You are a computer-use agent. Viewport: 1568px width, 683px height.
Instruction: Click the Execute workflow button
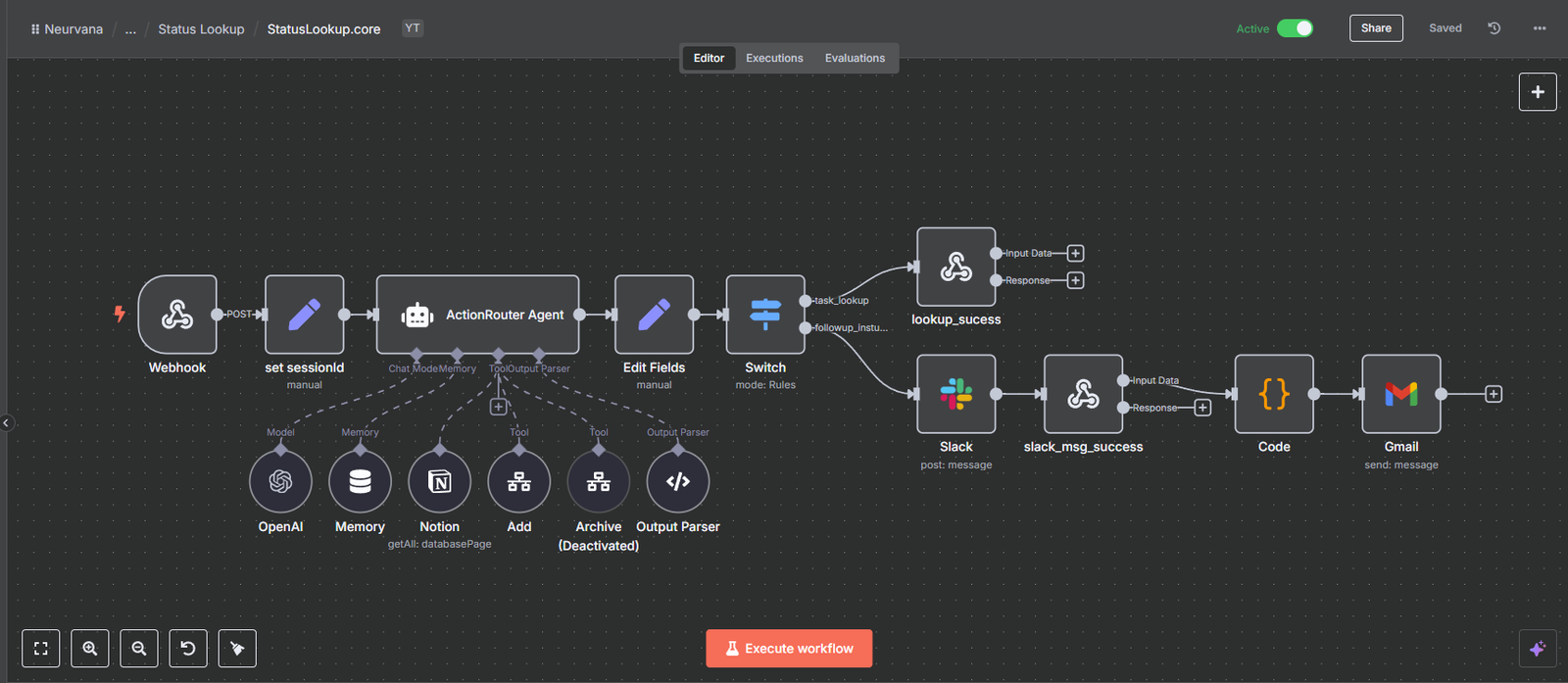pyautogui.click(x=789, y=649)
